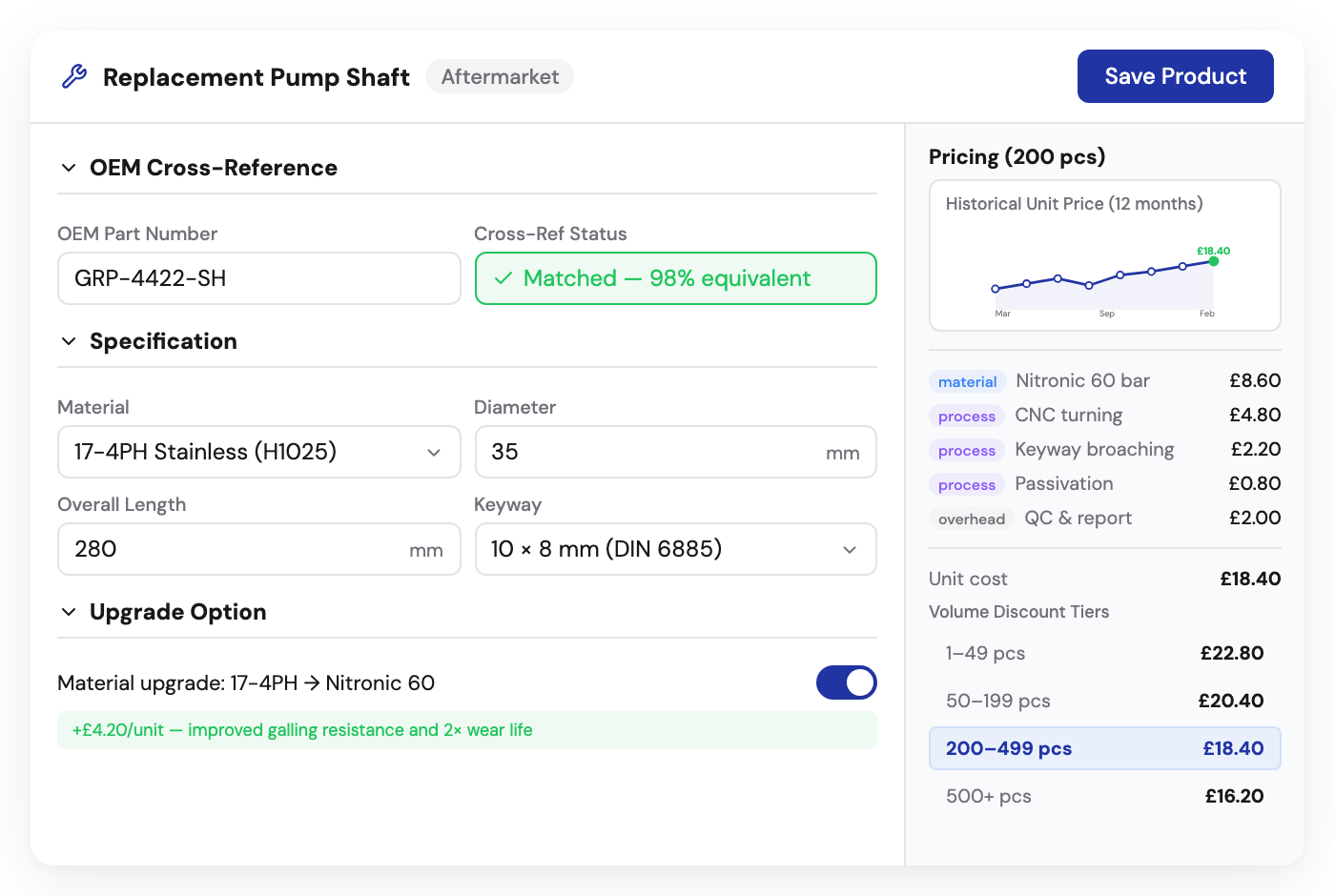Open the Material dropdown
This screenshot has width=1335, height=896.
click(x=258, y=452)
